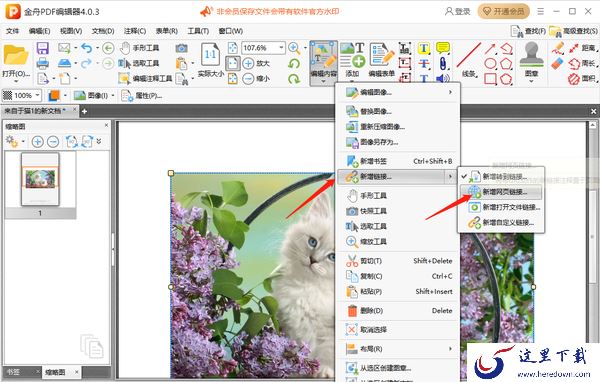Click the 放大 zoom in button
Screen dimensions: 600x382
(x=256, y=63)
